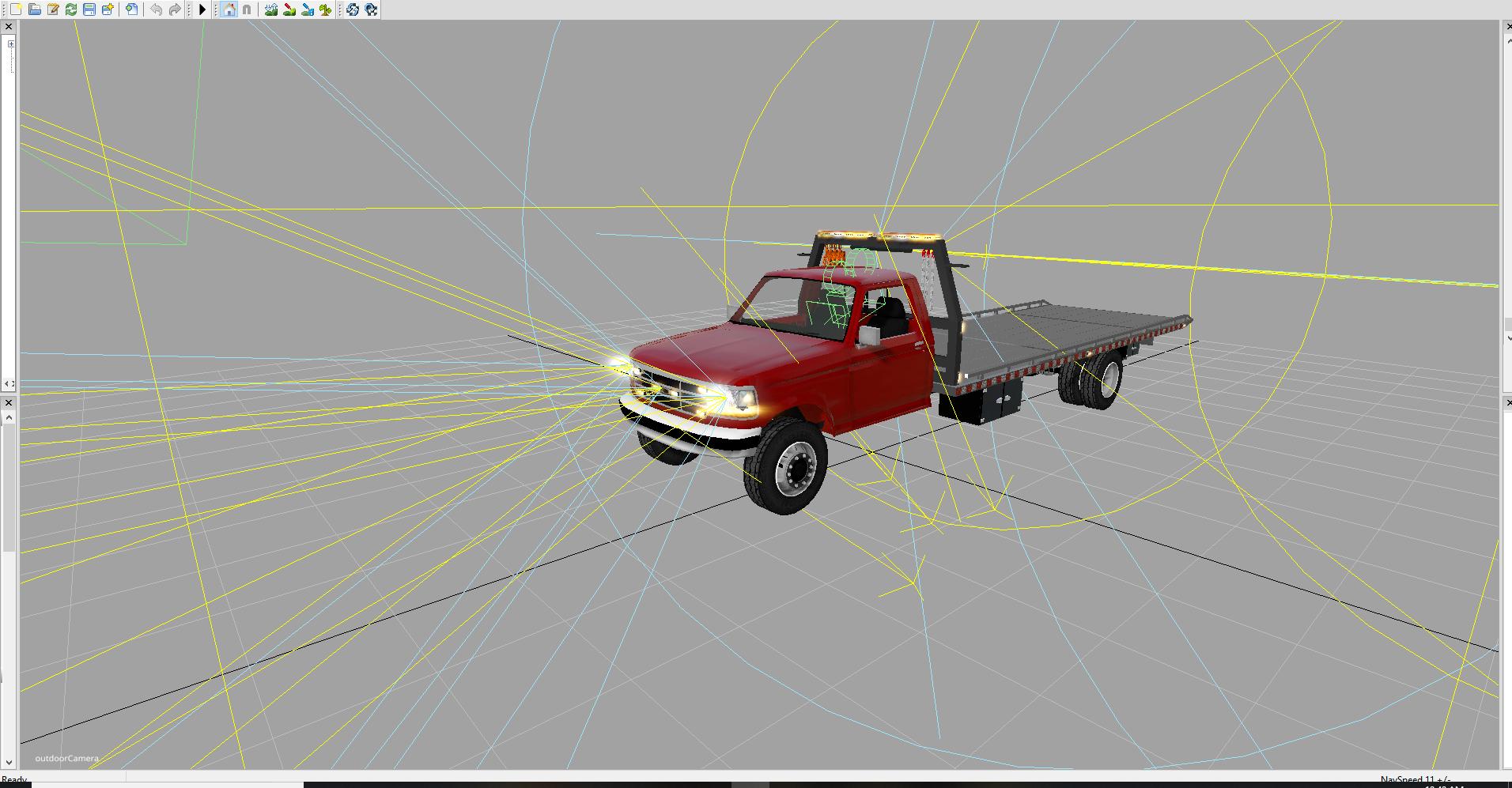Viewport: 1512px width, 788px height.
Task: Select the terrain detail texture paint tool
Action: [308, 9]
